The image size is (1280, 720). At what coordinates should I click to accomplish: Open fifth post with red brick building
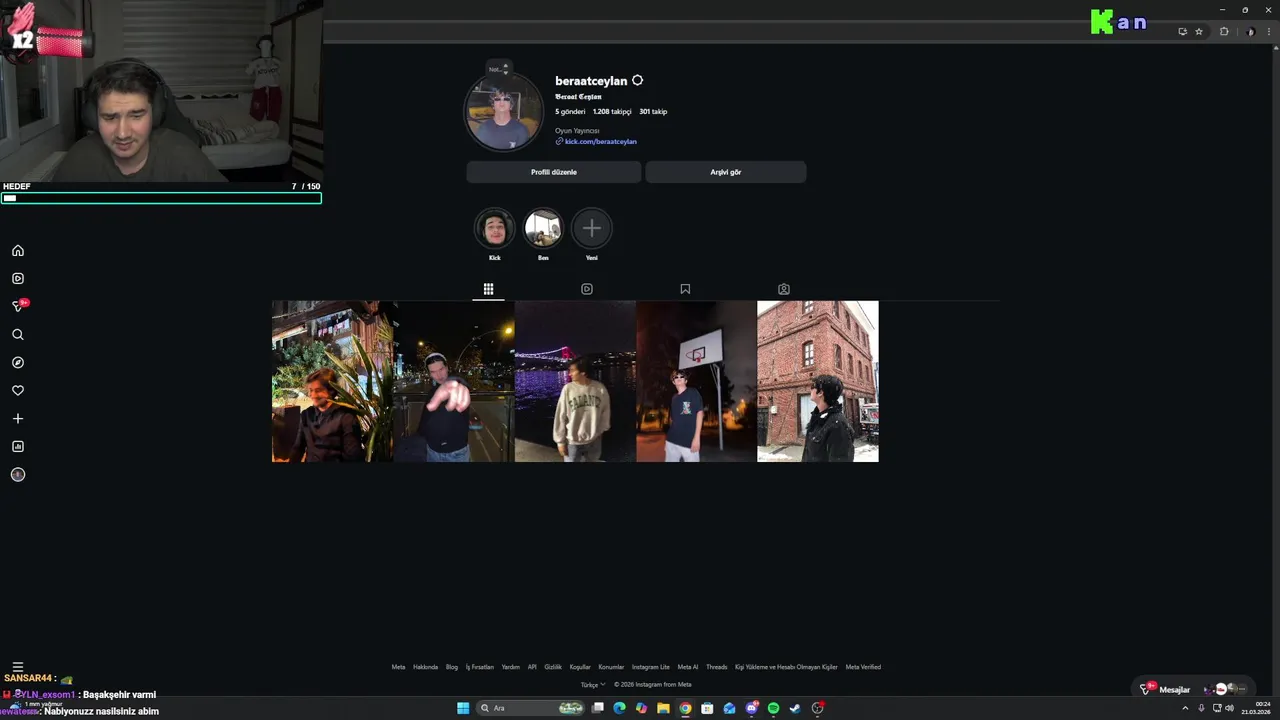pyautogui.click(x=818, y=382)
